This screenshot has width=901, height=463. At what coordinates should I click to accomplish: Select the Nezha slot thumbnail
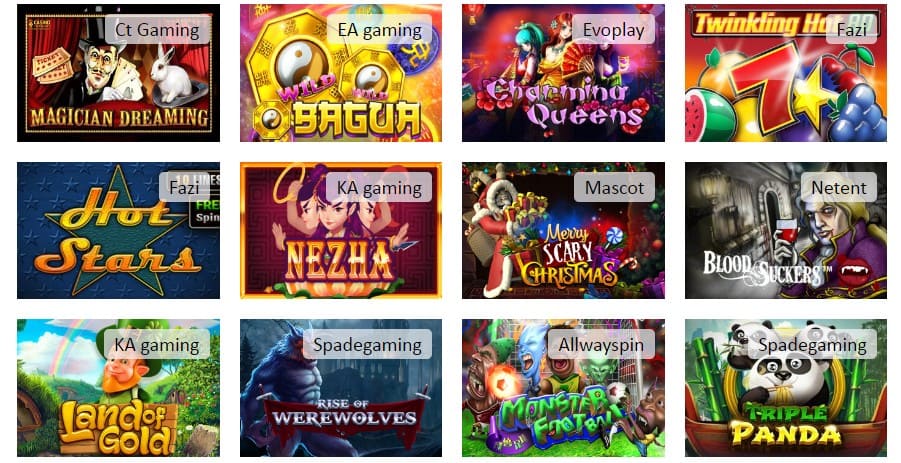[x=341, y=230]
